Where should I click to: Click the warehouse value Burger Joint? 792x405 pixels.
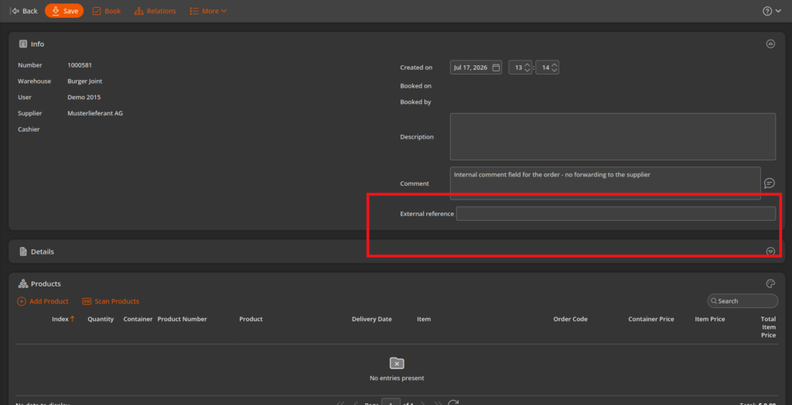(85, 81)
